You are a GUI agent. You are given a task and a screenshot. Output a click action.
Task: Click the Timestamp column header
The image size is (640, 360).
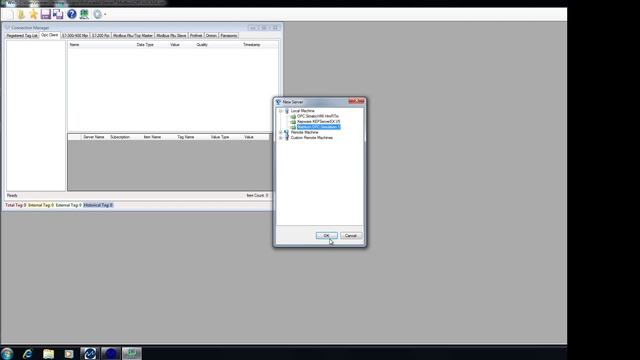coord(251,45)
